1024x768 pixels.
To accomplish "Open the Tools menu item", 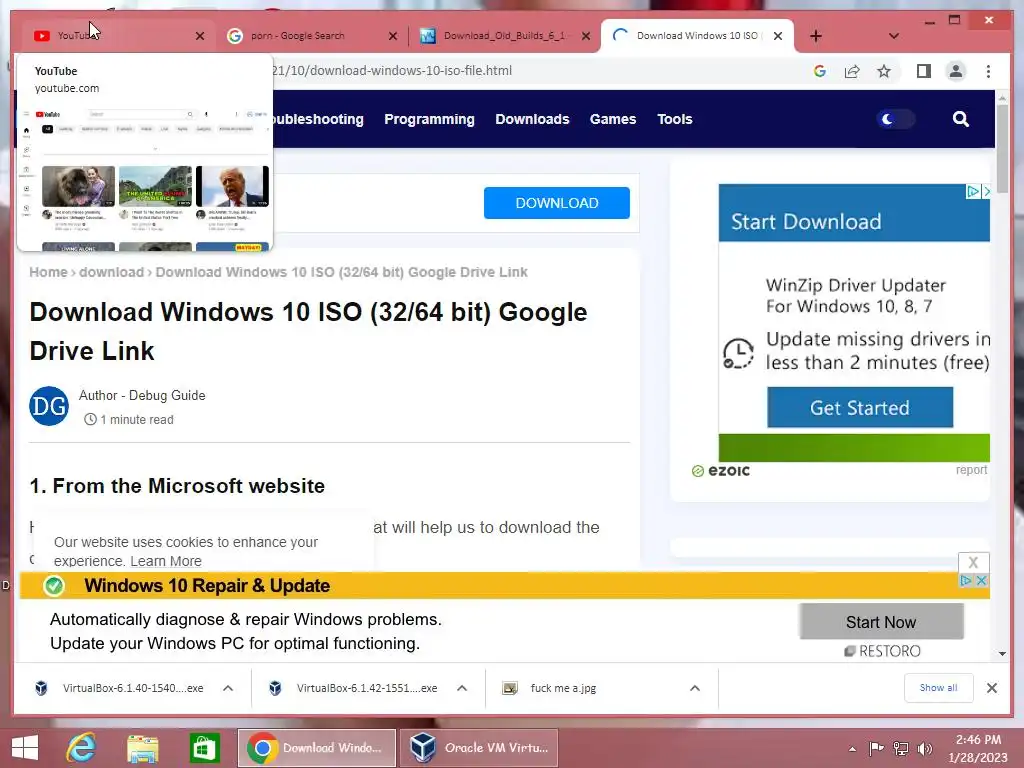I will [x=675, y=120].
